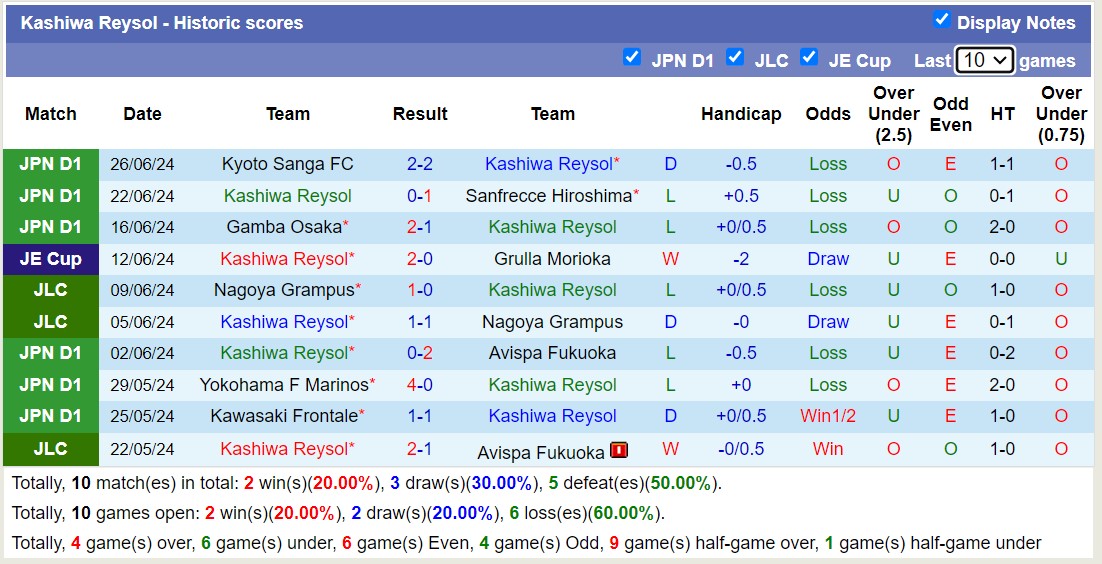Click the 2-2 result on 26/06/24

(x=419, y=164)
